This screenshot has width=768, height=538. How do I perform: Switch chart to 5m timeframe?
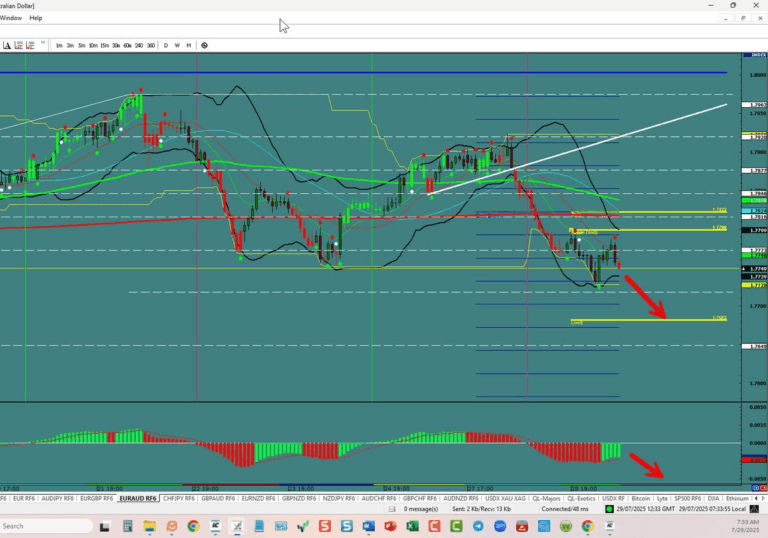(81, 46)
